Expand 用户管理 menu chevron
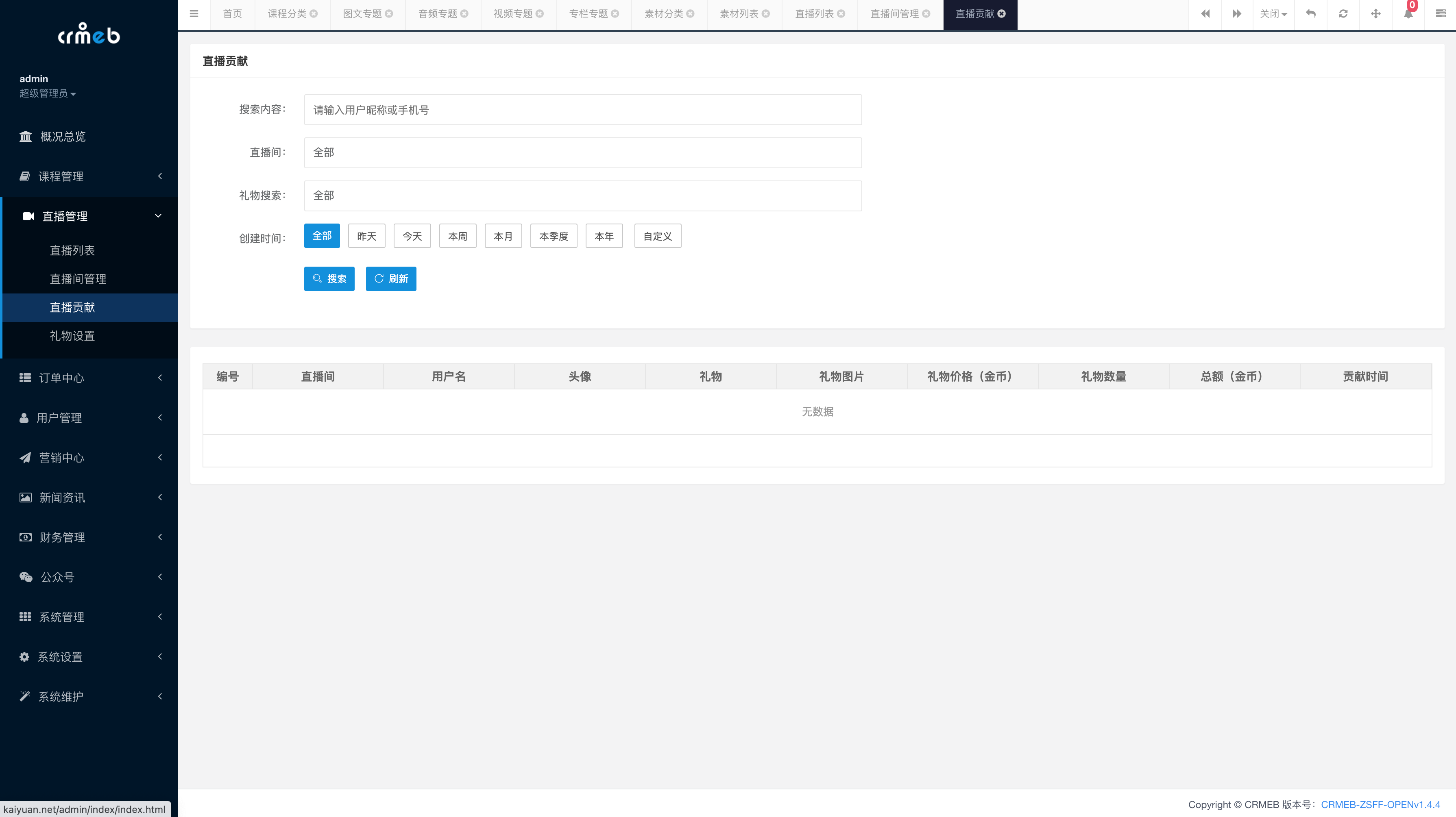Viewport: 1456px width, 817px height. 160,417
